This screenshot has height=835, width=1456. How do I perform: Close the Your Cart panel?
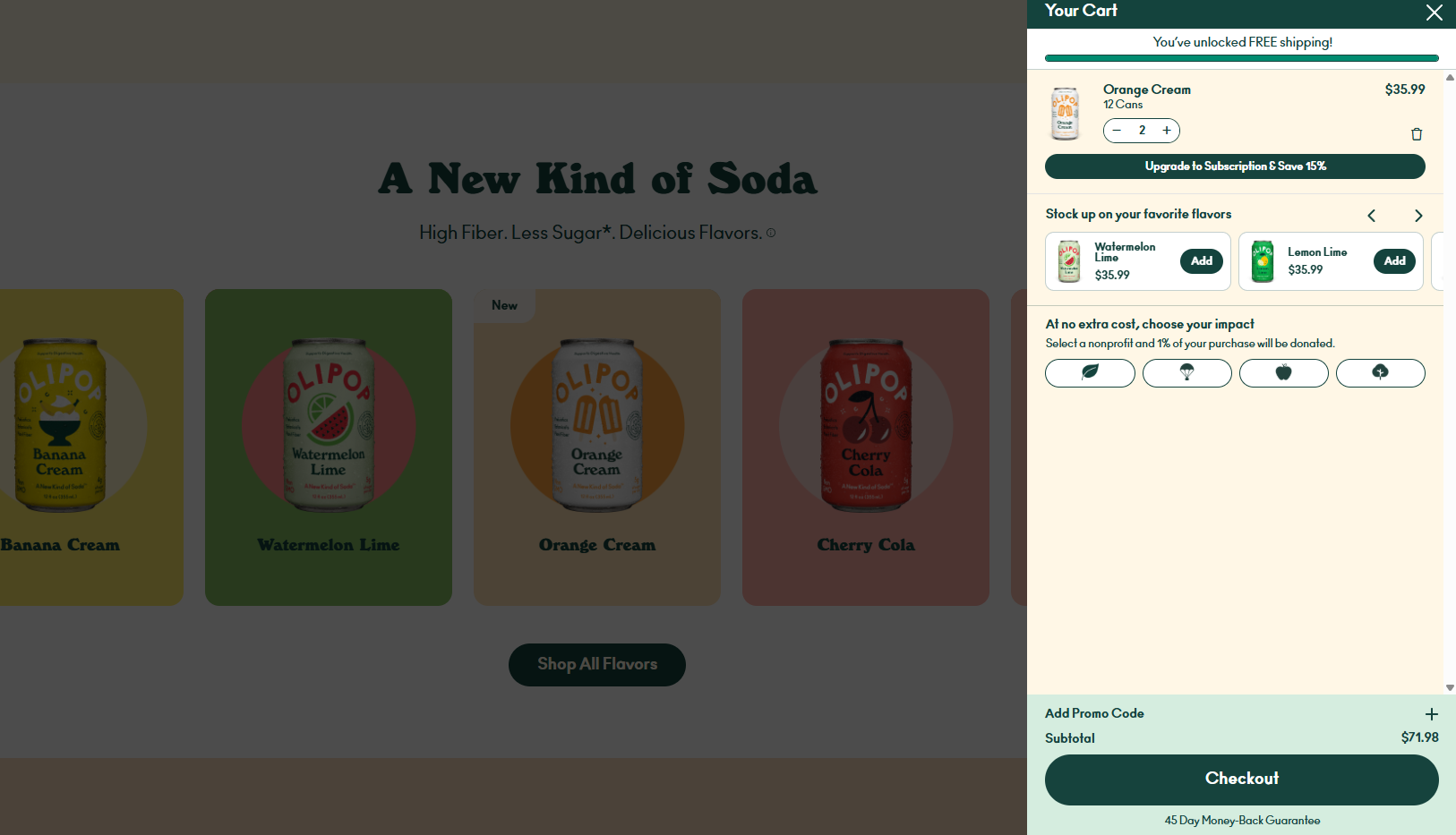tap(1434, 13)
